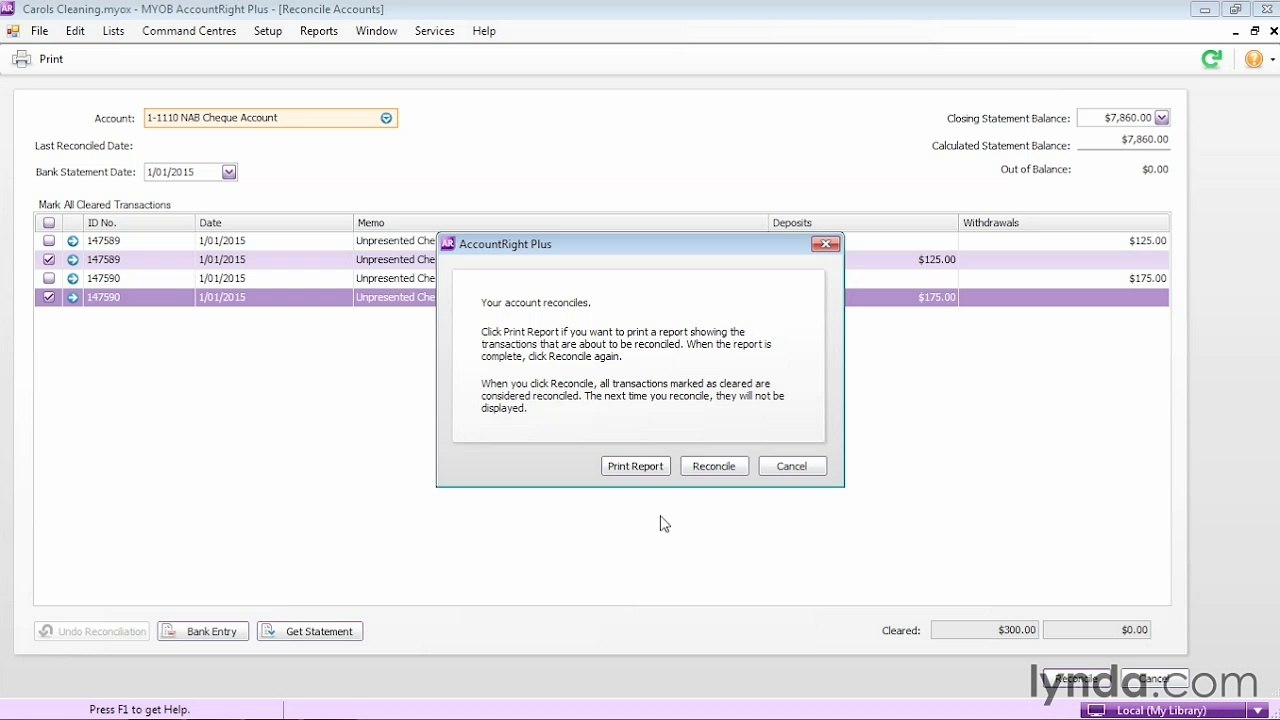Open the Closing Statement Balance calculator dropdown
This screenshot has width=1280, height=720.
[x=1162, y=118]
